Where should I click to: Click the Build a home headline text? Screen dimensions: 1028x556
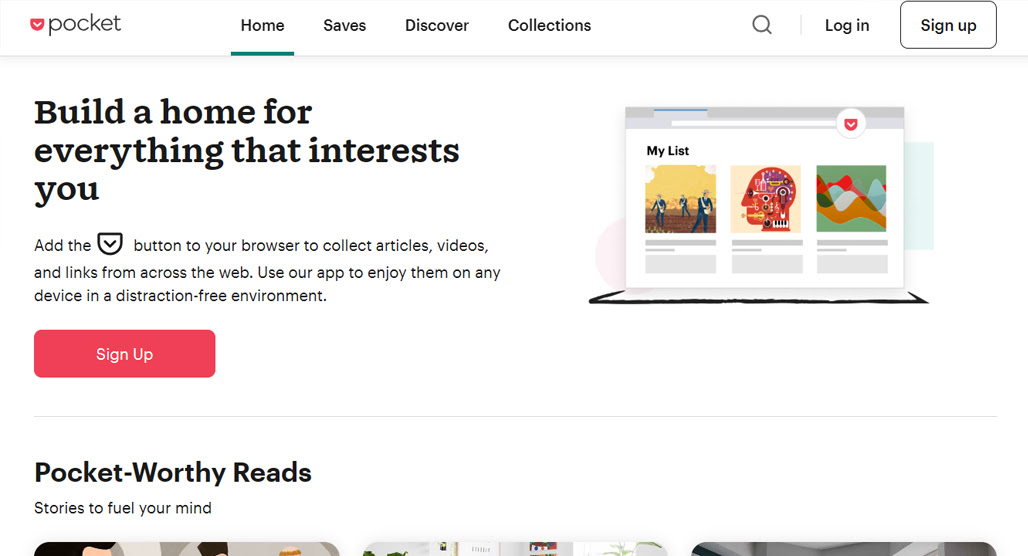pyautogui.click(x=247, y=151)
